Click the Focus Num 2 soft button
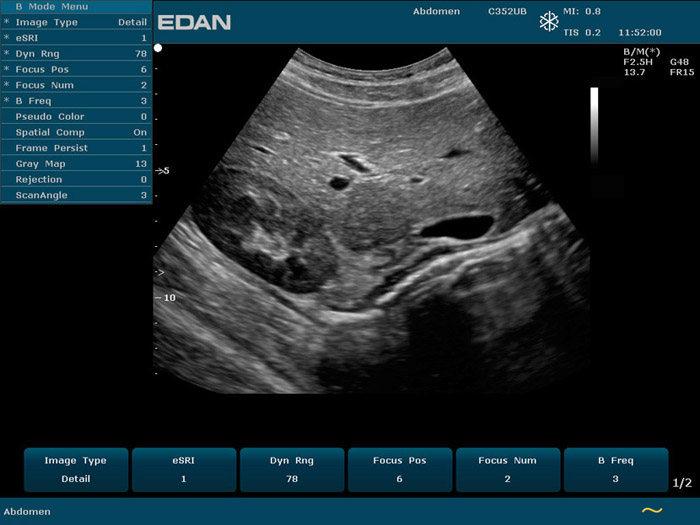The image size is (700, 525). (508, 470)
